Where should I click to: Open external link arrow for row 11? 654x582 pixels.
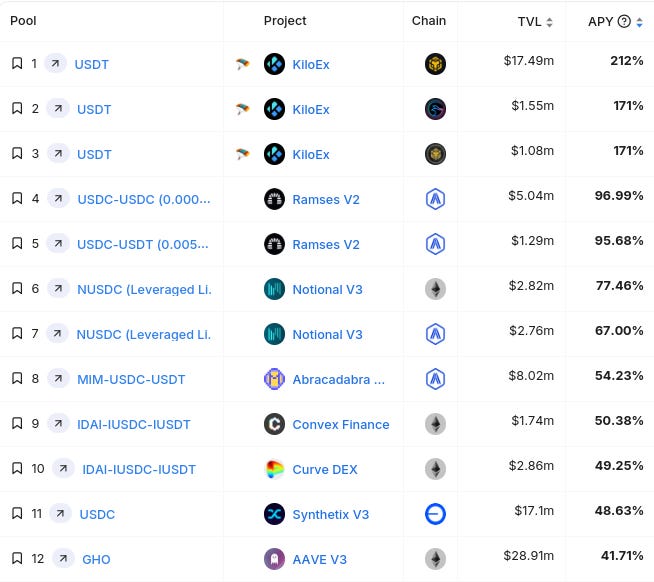tap(60, 513)
